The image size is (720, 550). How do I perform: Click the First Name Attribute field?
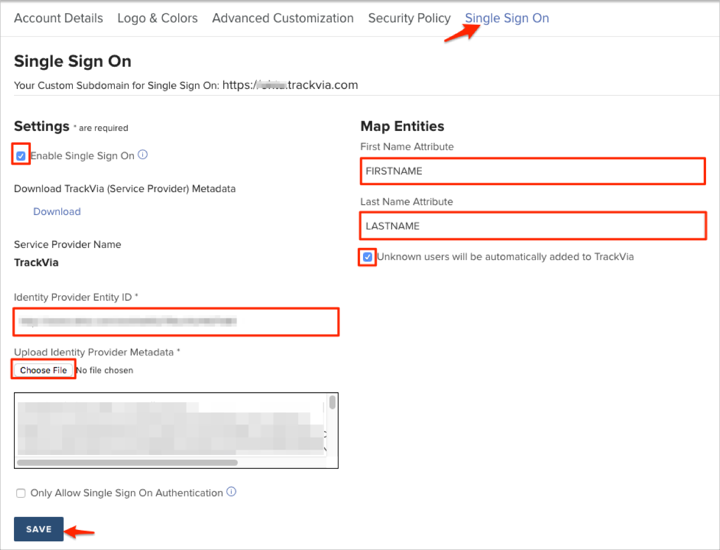pyautogui.click(x=533, y=172)
